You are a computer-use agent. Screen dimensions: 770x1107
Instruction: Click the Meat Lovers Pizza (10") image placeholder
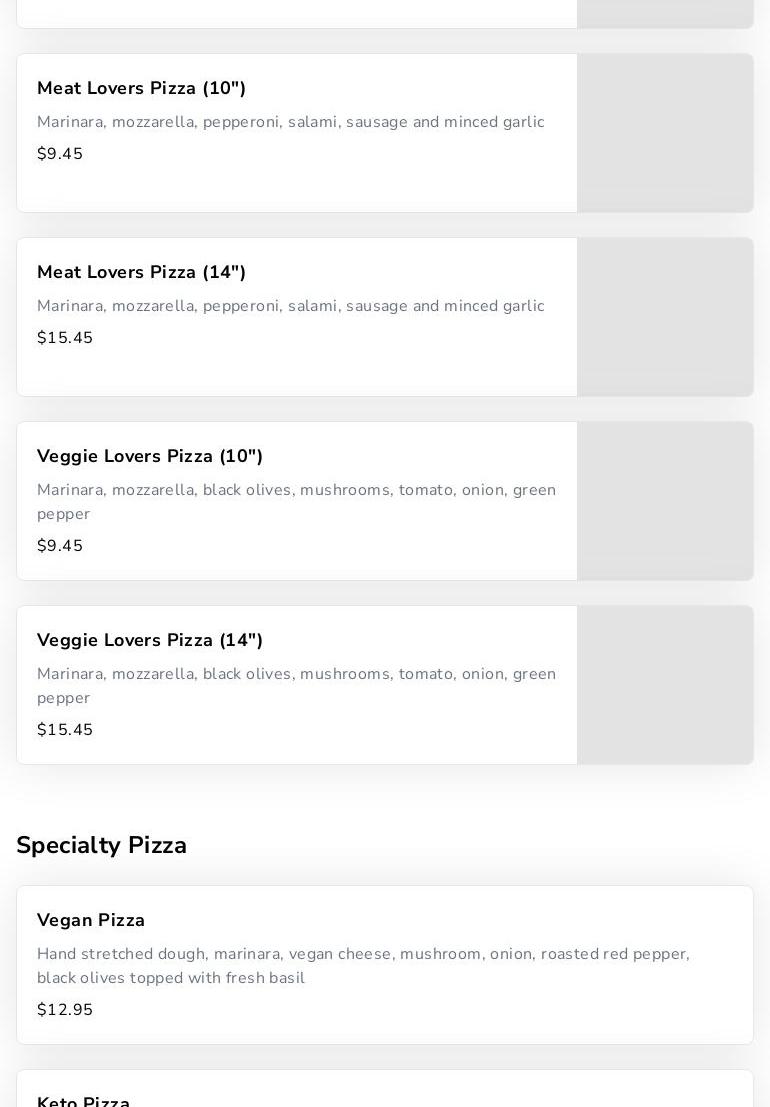(665, 133)
